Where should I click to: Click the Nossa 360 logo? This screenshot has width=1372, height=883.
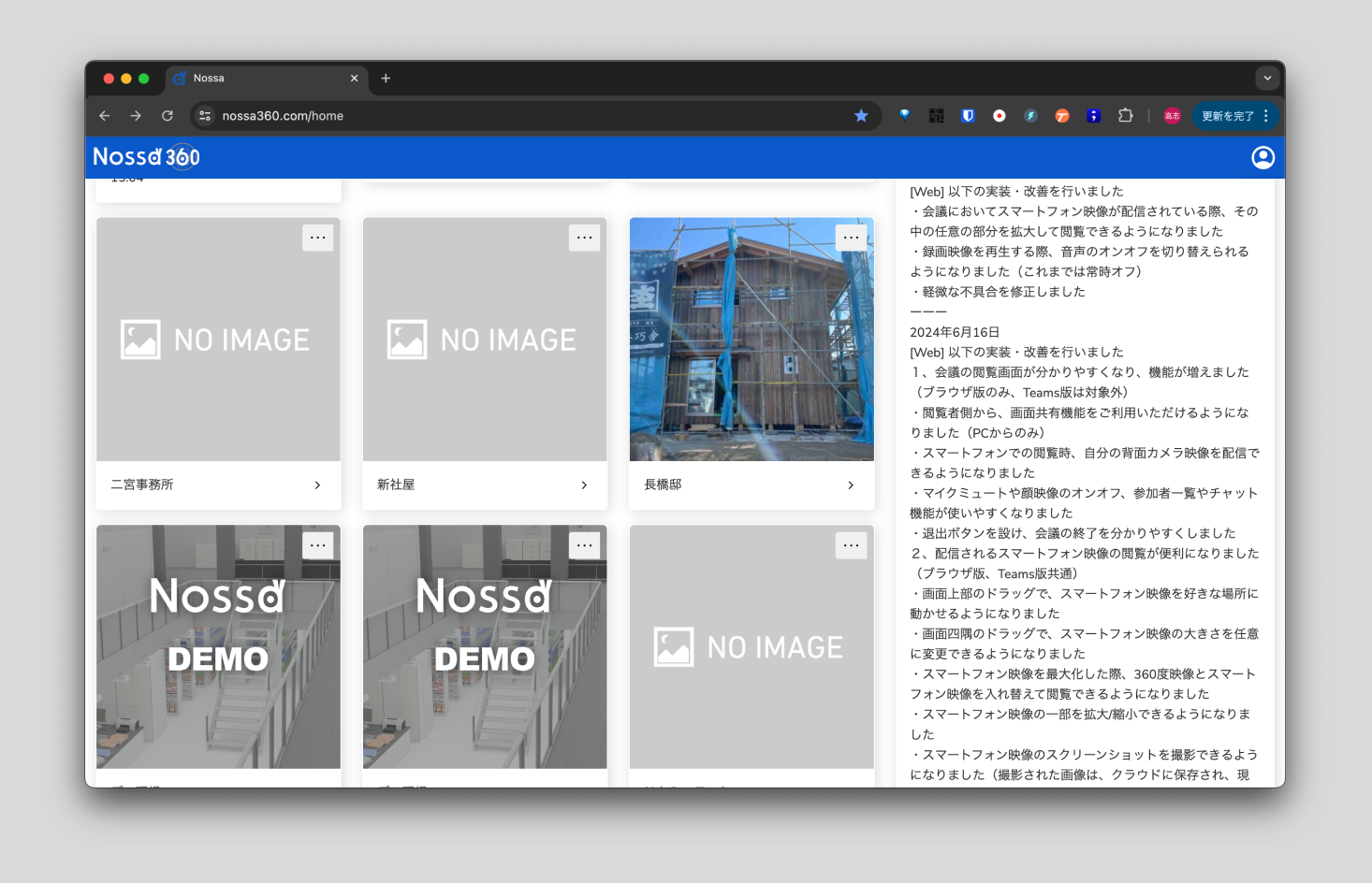(146, 157)
